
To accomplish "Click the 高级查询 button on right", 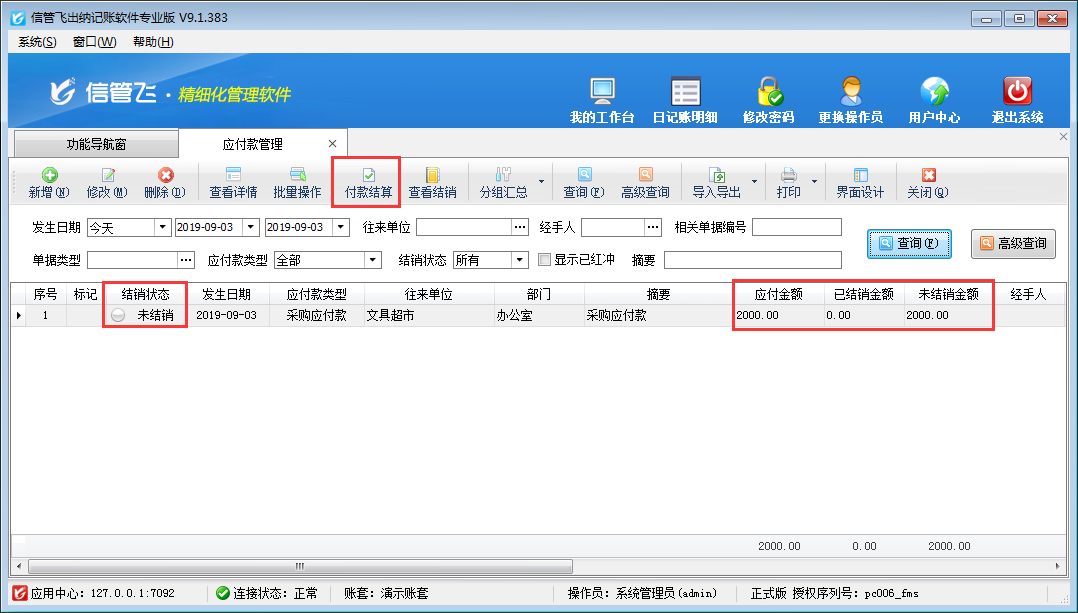I will [x=1013, y=243].
